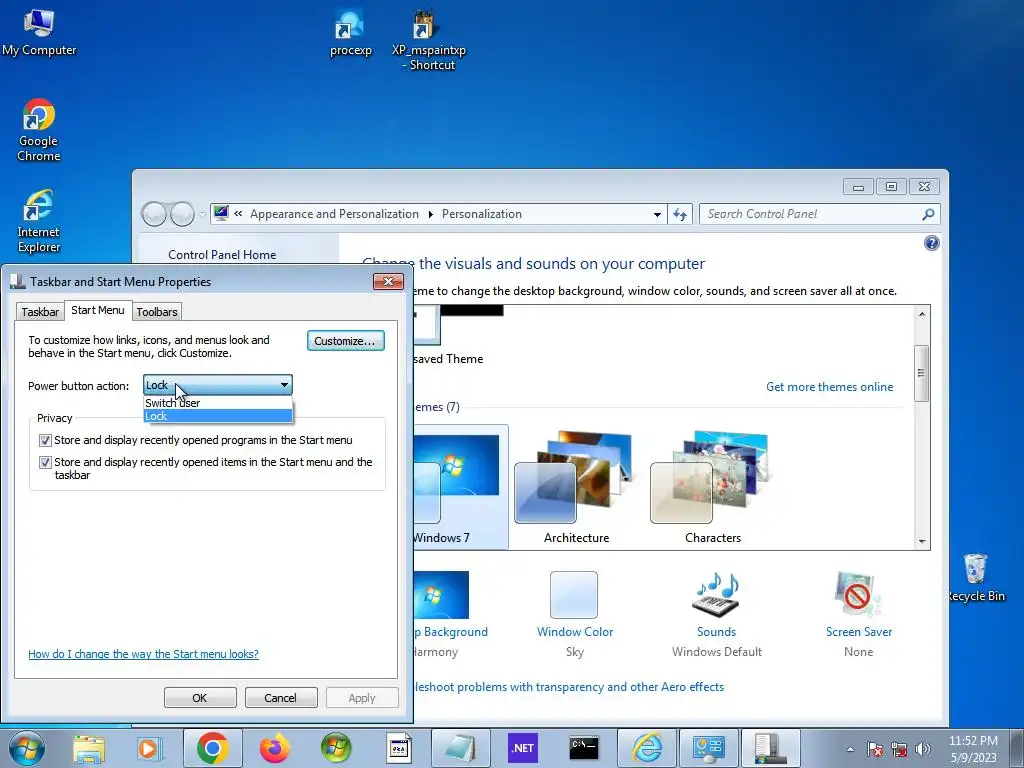Expand the address bar history dropdown
This screenshot has width=1024, height=768.
click(x=657, y=214)
